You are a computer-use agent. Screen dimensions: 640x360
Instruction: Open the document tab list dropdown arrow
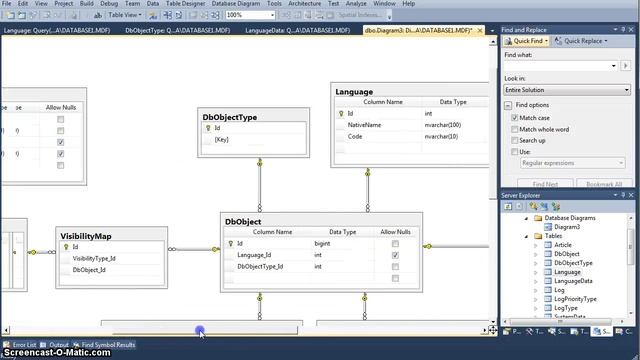pos(492,31)
